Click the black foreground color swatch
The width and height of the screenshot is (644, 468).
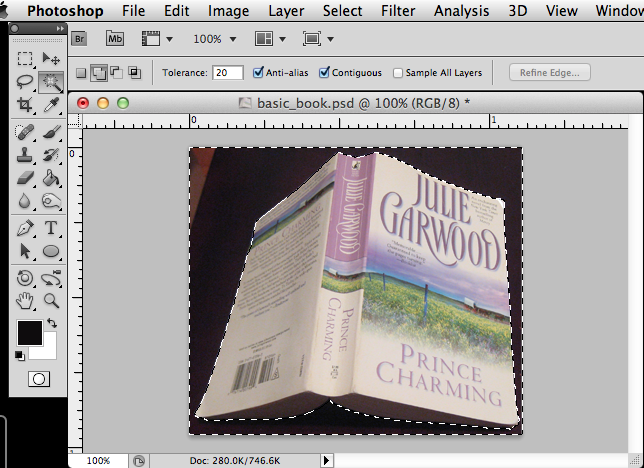tap(30, 333)
